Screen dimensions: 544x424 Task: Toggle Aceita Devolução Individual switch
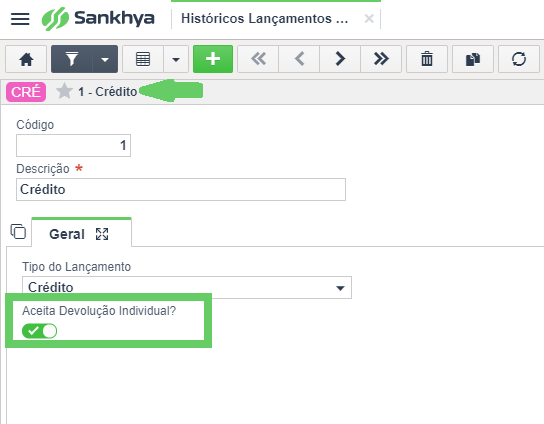[39, 331]
